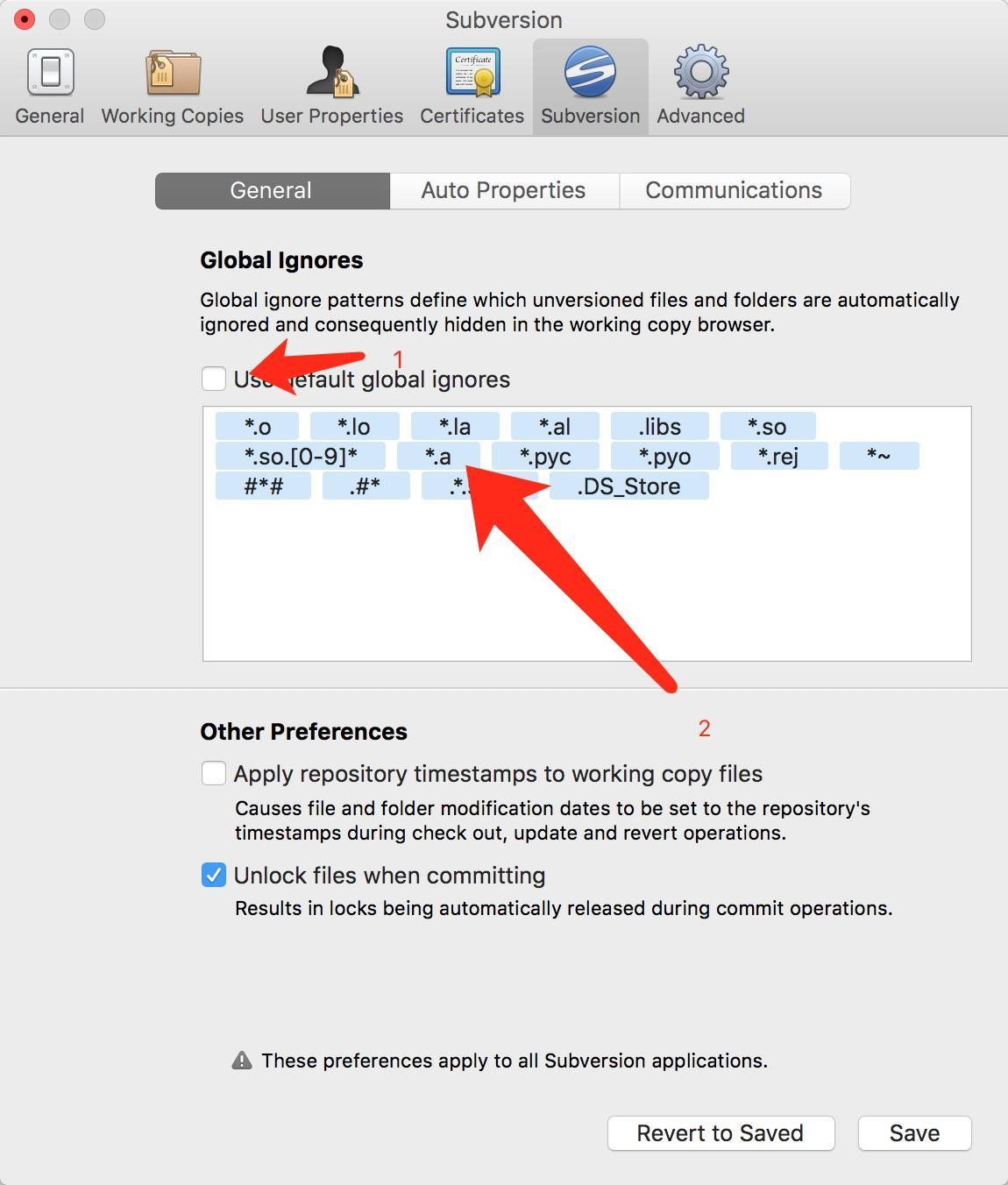Select the *.pyc ignore token

coord(545,456)
